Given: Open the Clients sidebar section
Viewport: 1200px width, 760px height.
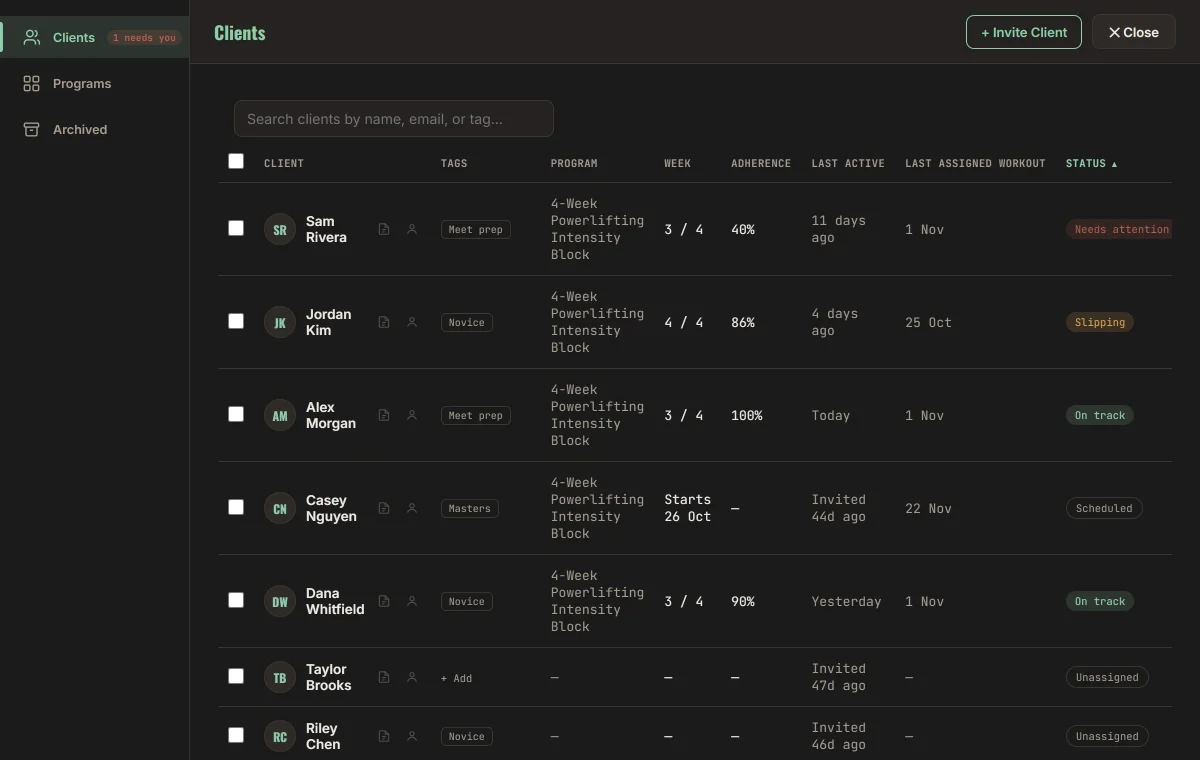Looking at the screenshot, I should pyautogui.click(x=94, y=37).
